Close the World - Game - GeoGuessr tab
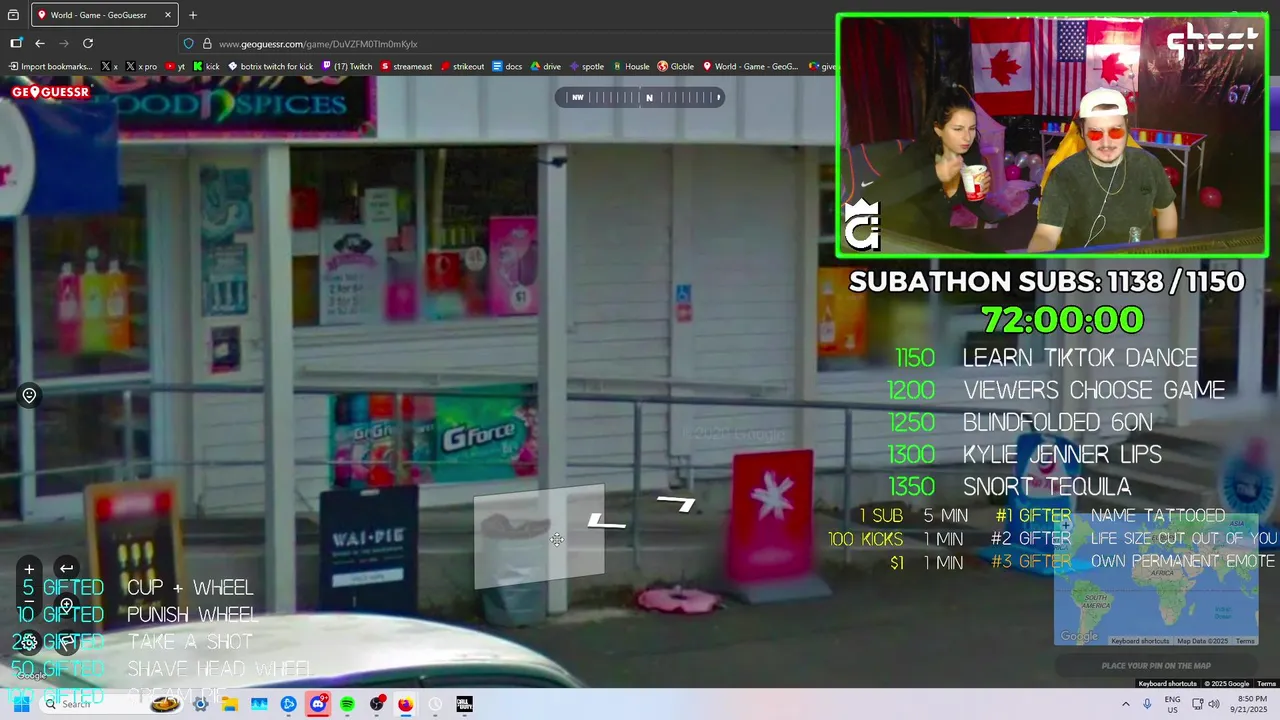 click(x=167, y=15)
